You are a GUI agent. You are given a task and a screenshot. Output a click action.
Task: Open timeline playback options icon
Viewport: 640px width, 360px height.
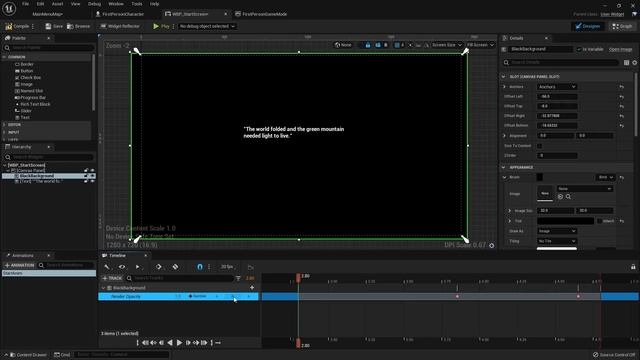click(138, 267)
